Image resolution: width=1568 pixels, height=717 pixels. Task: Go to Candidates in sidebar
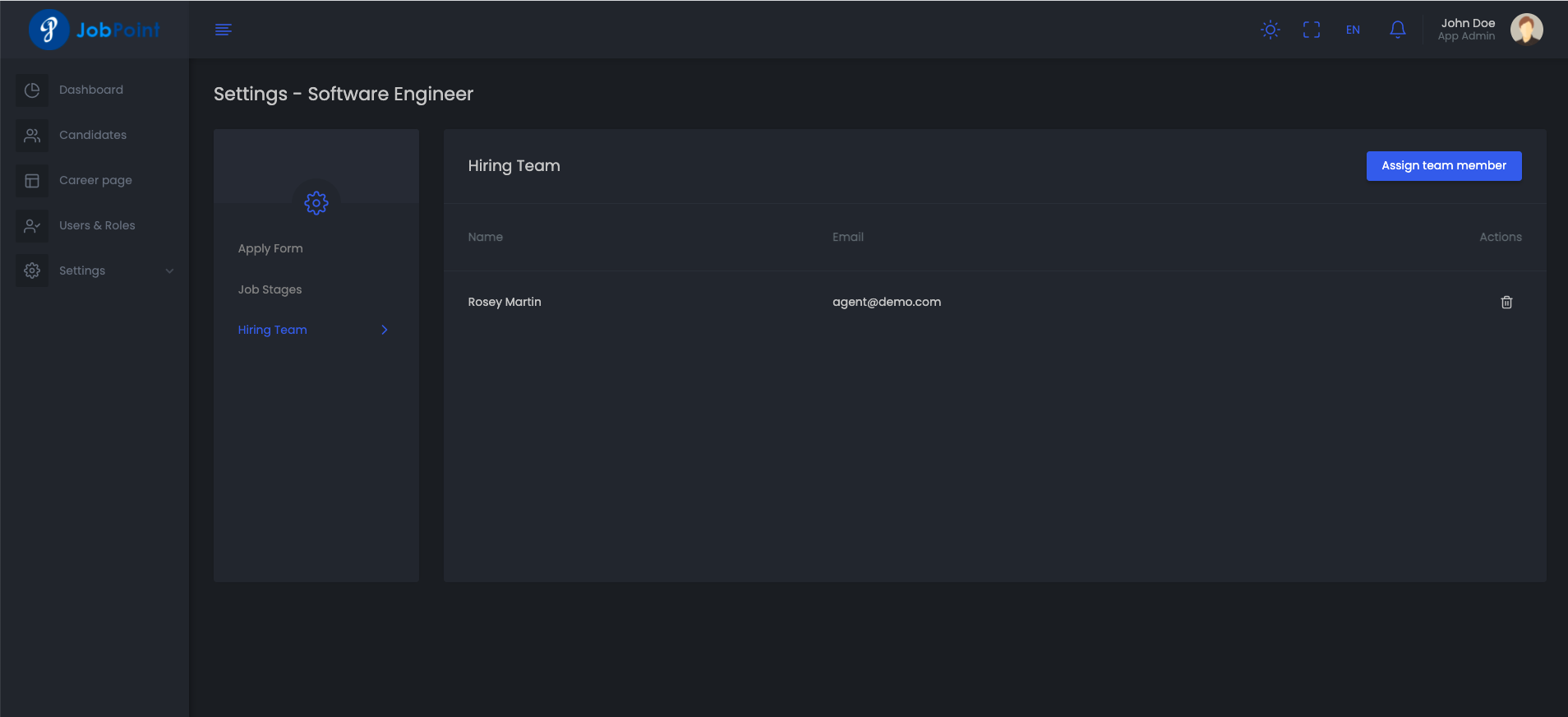[93, 135]
